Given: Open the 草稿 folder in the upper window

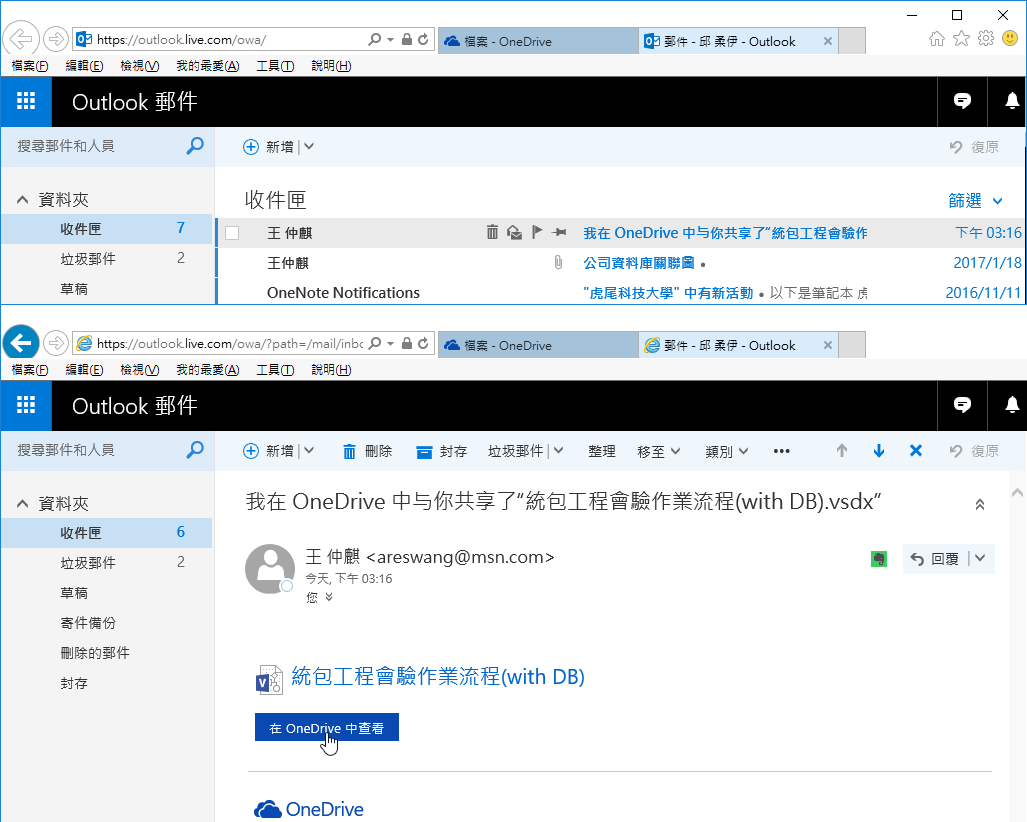Looking at the screenshot, I should pyautogui.click(x=74, y=289).
